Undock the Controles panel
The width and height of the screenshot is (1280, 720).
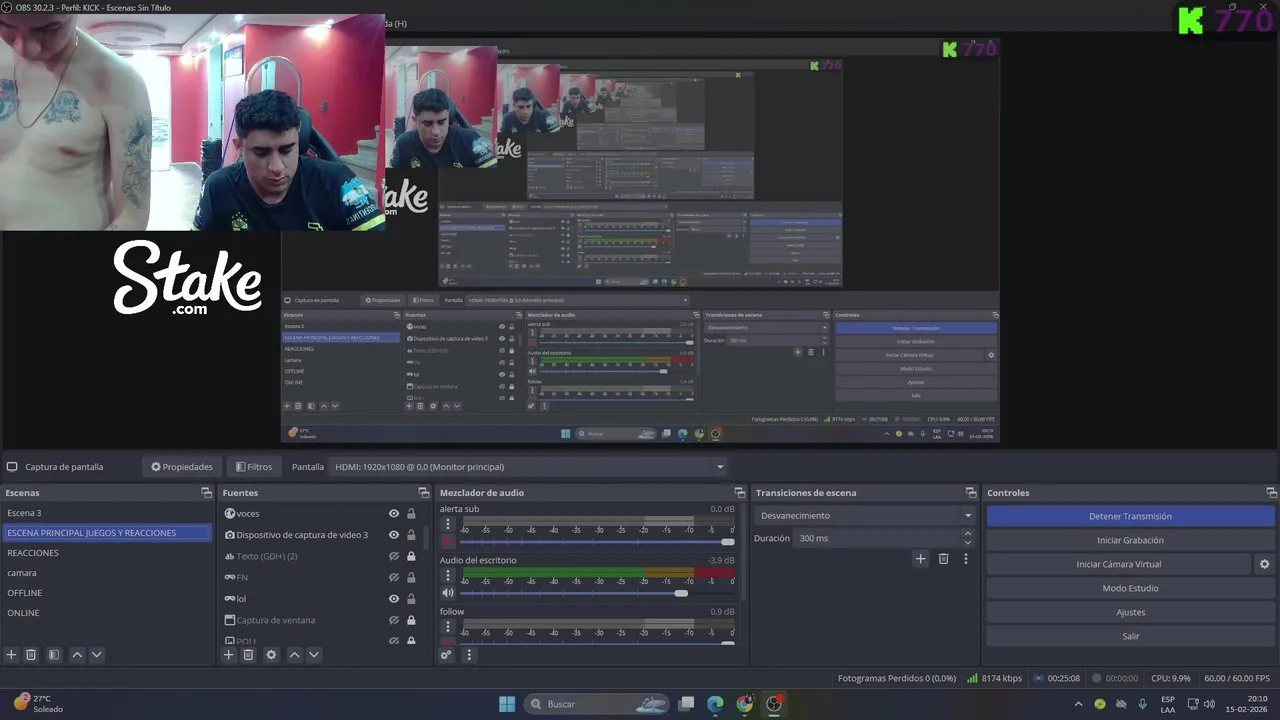(x=1272, y=493)
